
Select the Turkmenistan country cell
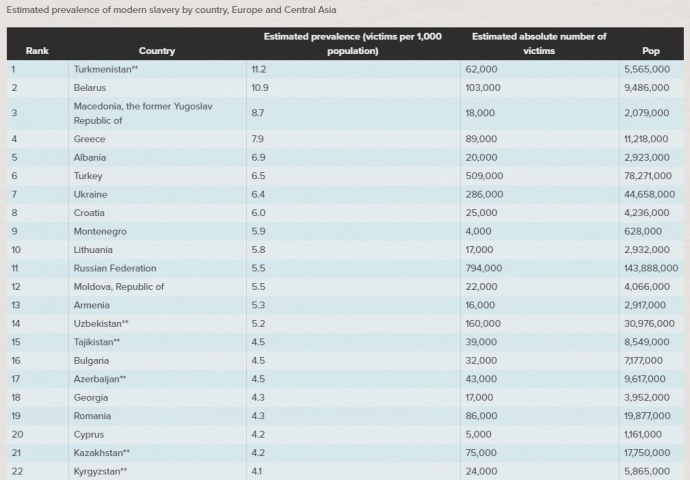[106, 69]
